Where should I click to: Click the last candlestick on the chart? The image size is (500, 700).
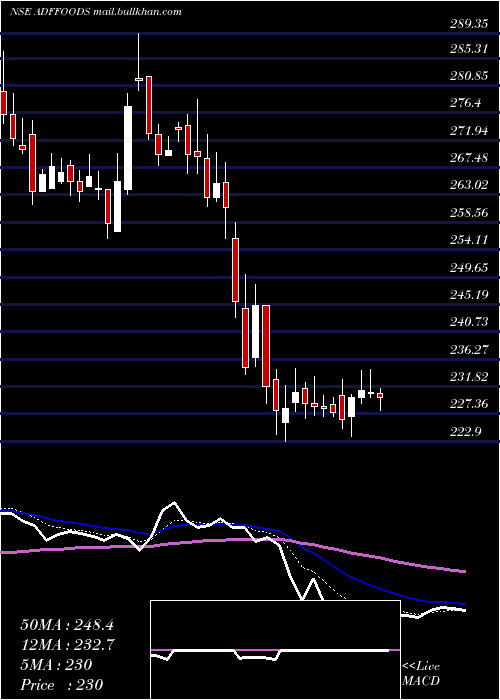pyautogui.click(x=380, y=396)
